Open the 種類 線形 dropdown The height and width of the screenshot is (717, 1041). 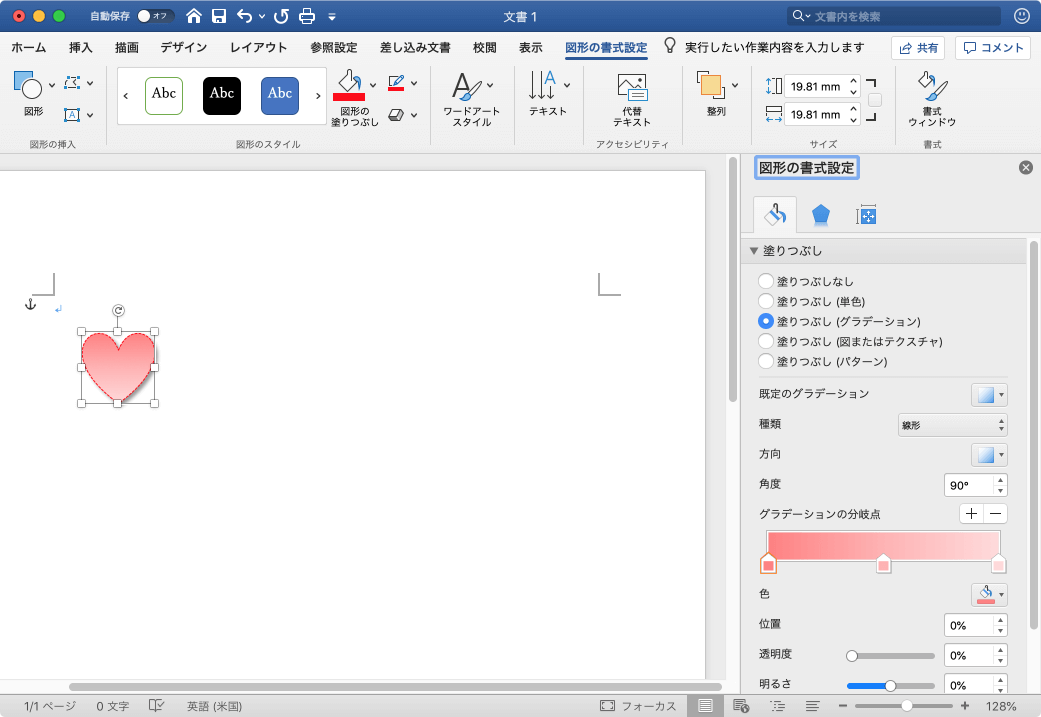point(953,425)
